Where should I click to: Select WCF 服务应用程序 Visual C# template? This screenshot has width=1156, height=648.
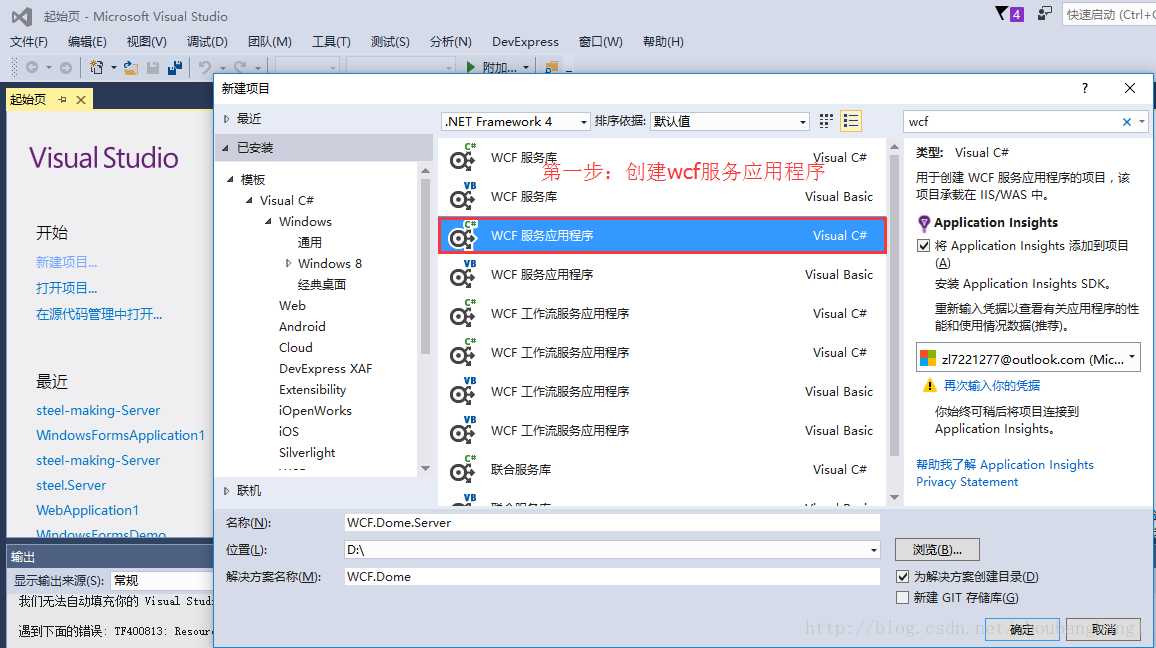tap(661, 236)
